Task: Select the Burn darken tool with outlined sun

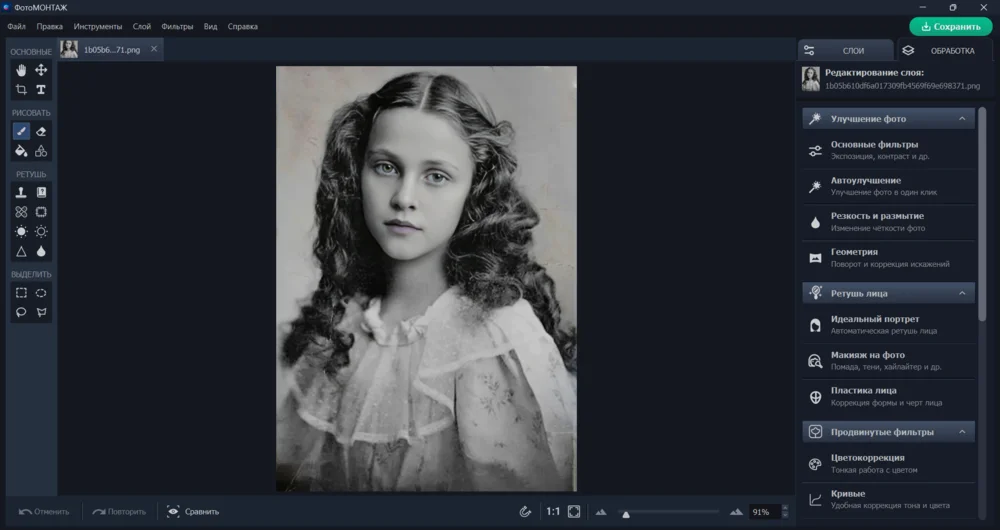Action: pyautogui.click(x=41, y=232)
